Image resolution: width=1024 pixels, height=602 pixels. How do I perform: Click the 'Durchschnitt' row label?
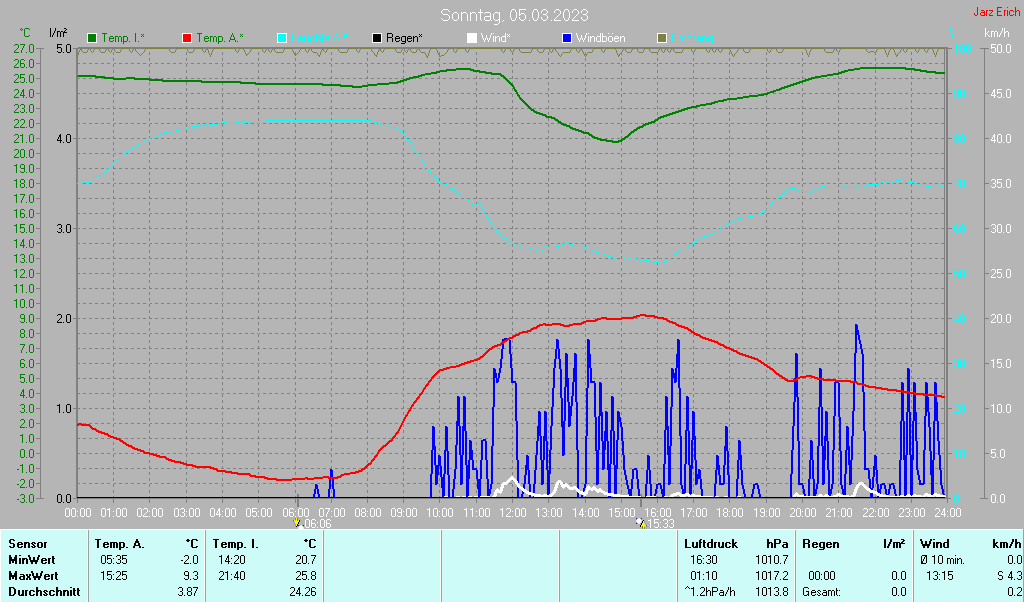click(x=44, y=592)
